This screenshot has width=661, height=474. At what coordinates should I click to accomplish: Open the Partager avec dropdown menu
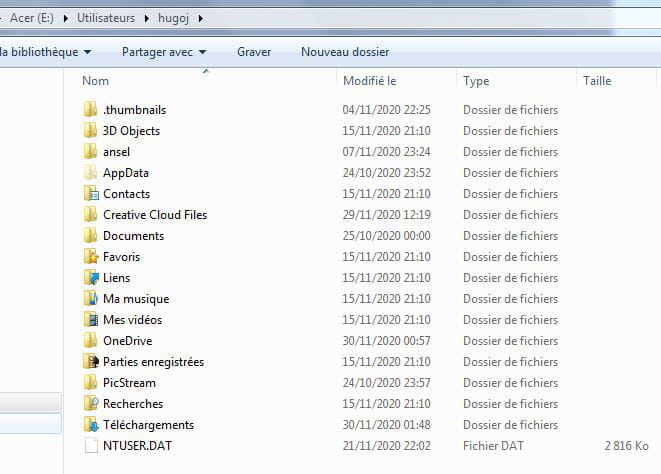click(x=164, y=52)
